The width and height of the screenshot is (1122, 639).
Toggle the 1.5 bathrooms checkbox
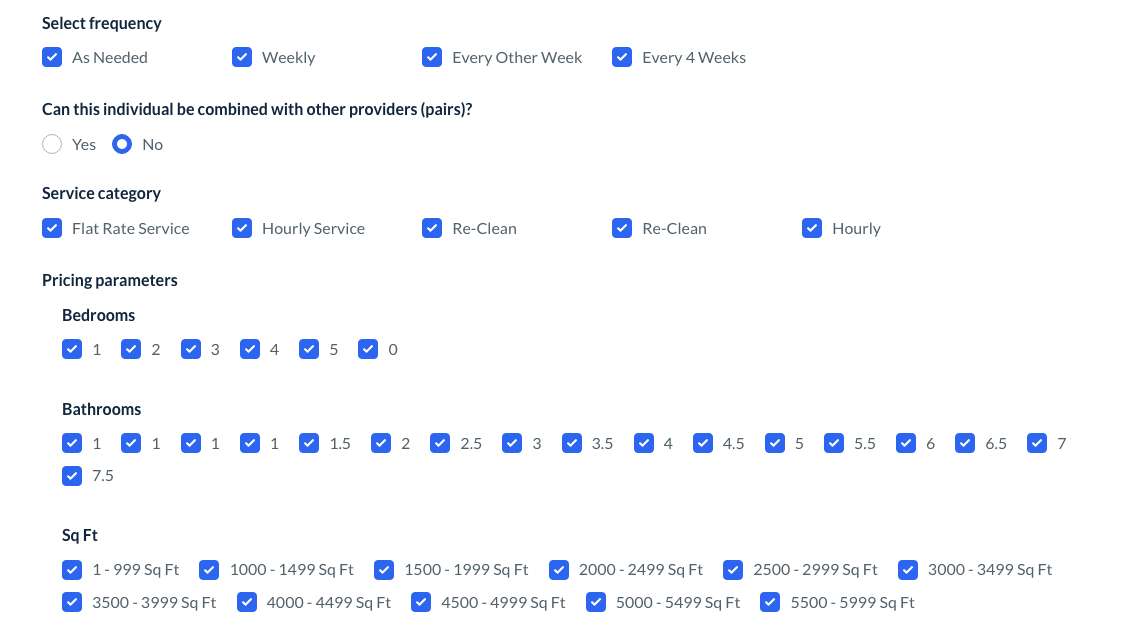click(x=309, y=443)
